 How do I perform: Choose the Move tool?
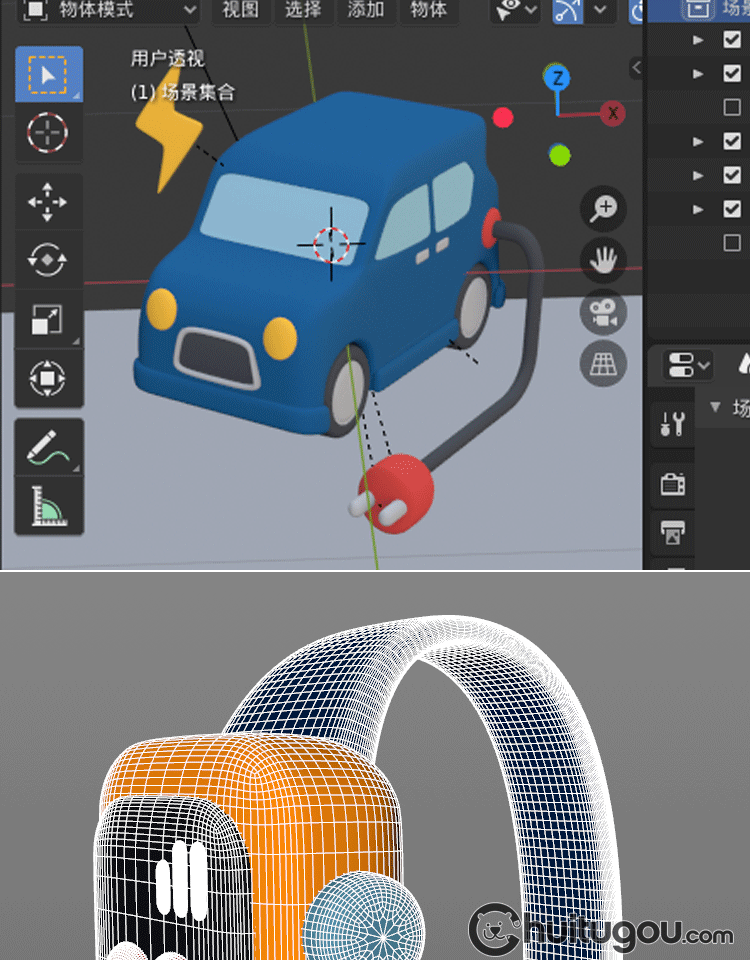pyautogui.click(x=48, y=202)
